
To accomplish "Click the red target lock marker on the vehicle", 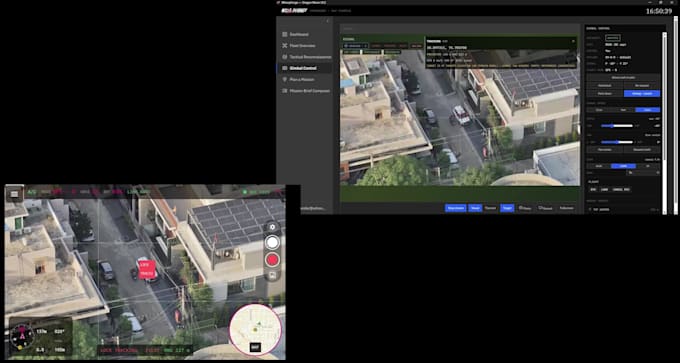I will [147, 269].
